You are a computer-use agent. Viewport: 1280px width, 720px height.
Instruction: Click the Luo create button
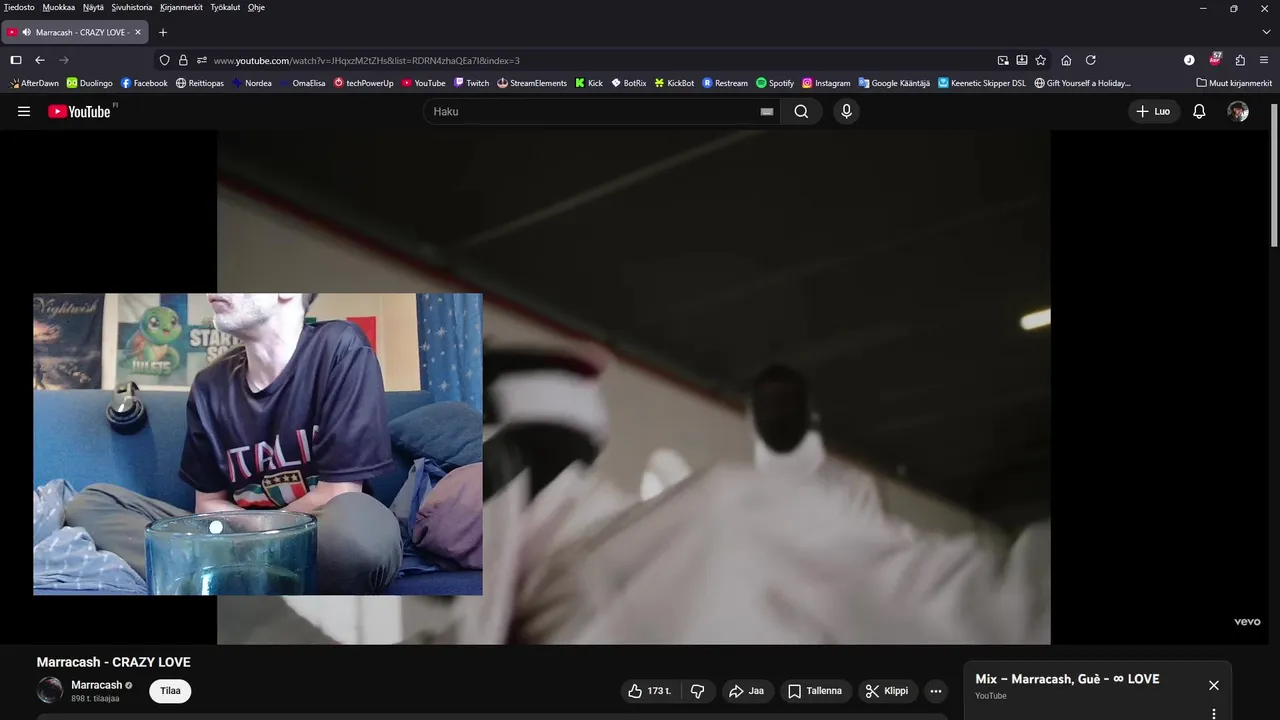pos(1153,111)
